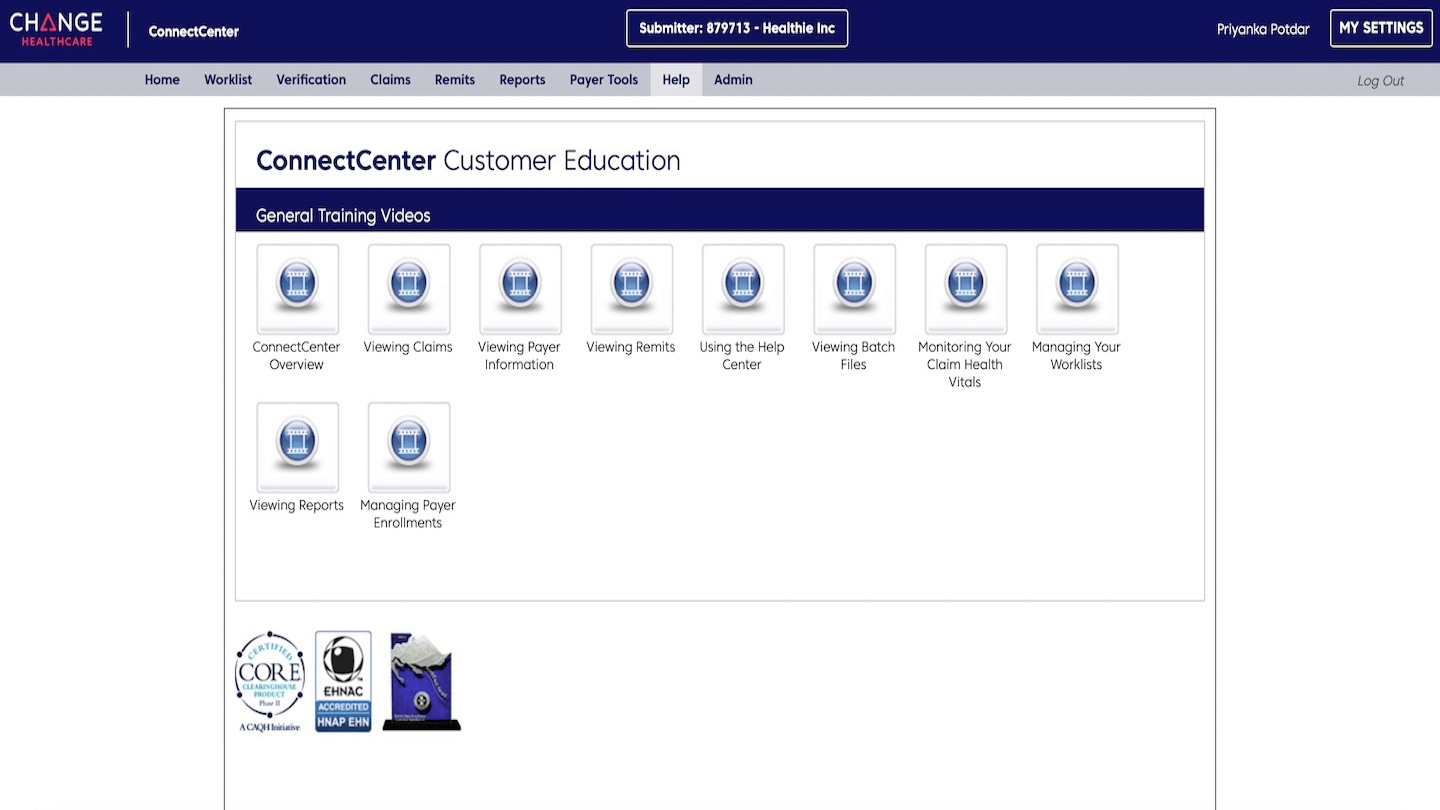The image size is (1440, 810).
Task: Click the blue award trophy image
Action: coord(422,681)
